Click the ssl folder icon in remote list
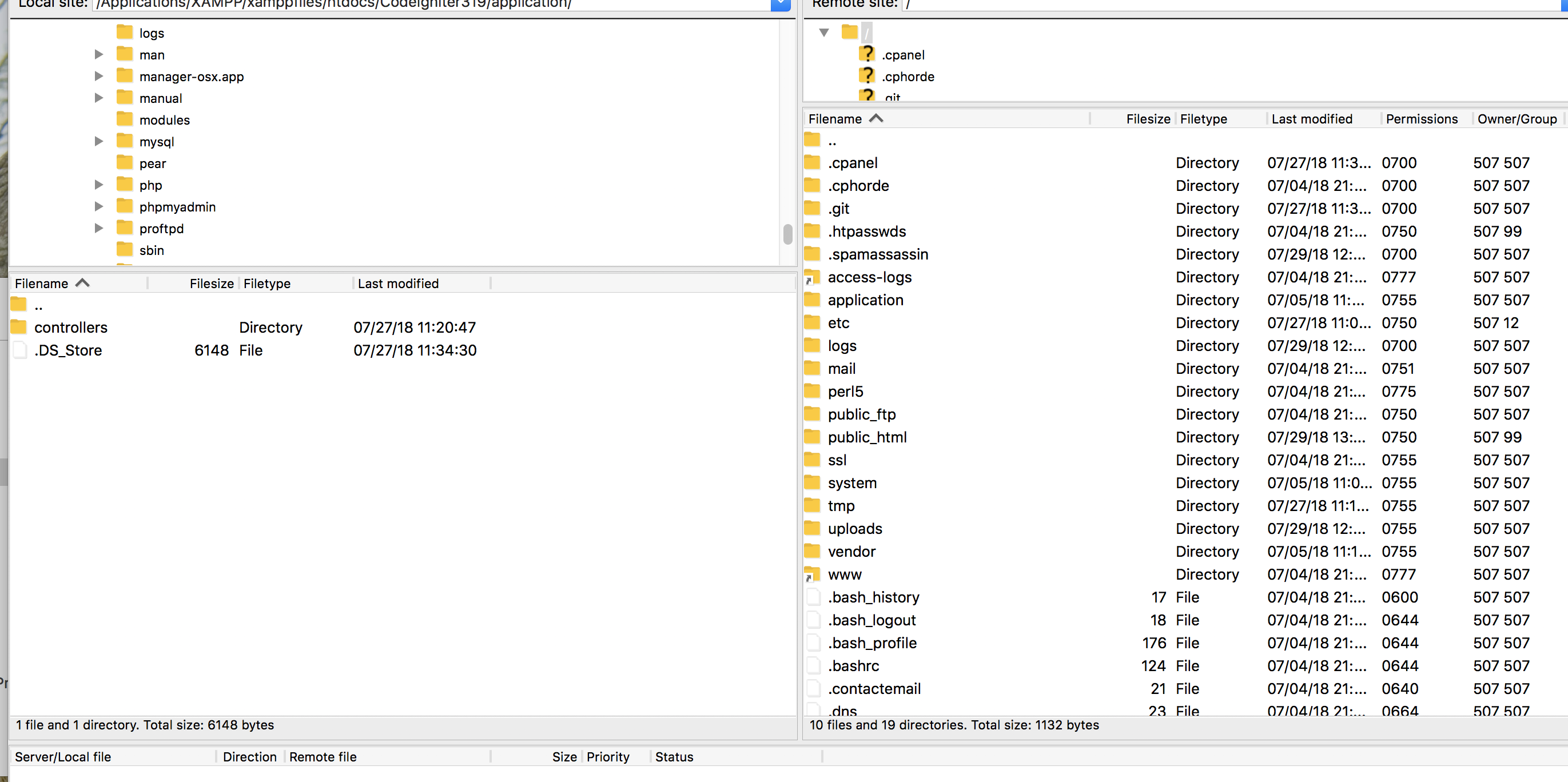This screenshot has width=1568, height=782. click(813, 460)
